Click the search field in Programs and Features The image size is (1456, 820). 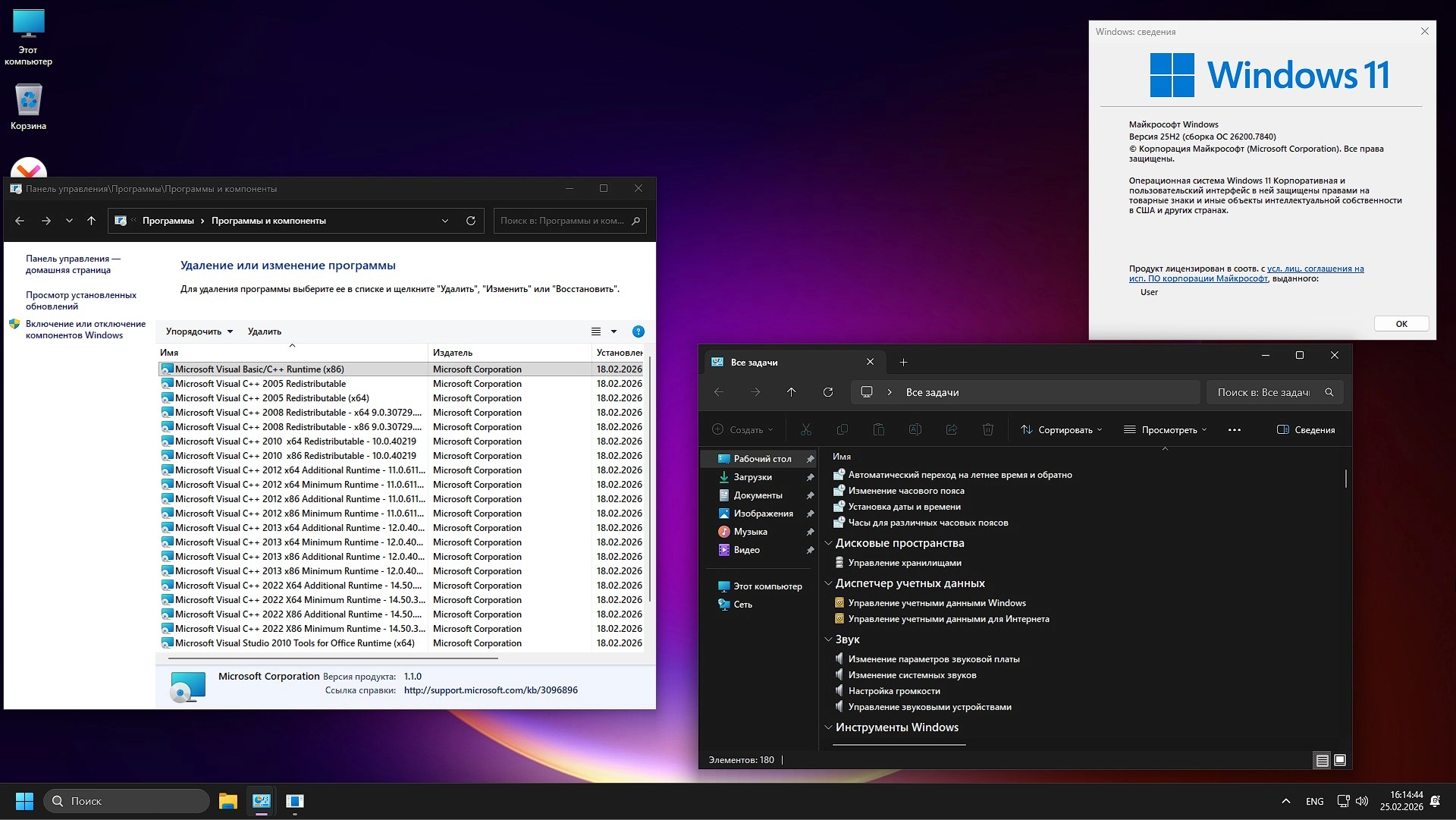tap(561, 221)
